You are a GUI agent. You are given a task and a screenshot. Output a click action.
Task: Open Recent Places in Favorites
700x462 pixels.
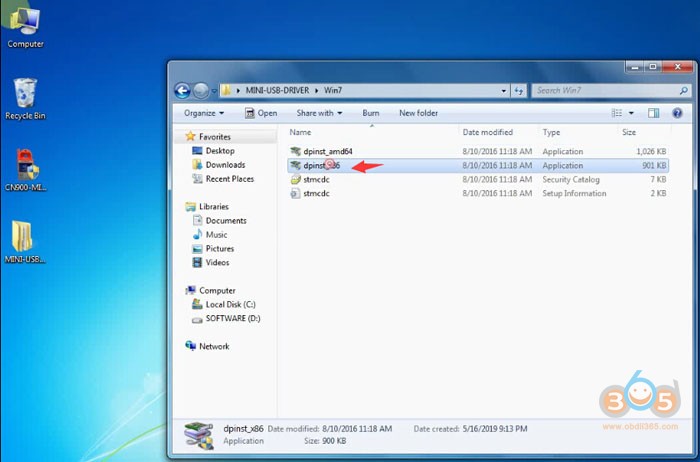(229, 179)
